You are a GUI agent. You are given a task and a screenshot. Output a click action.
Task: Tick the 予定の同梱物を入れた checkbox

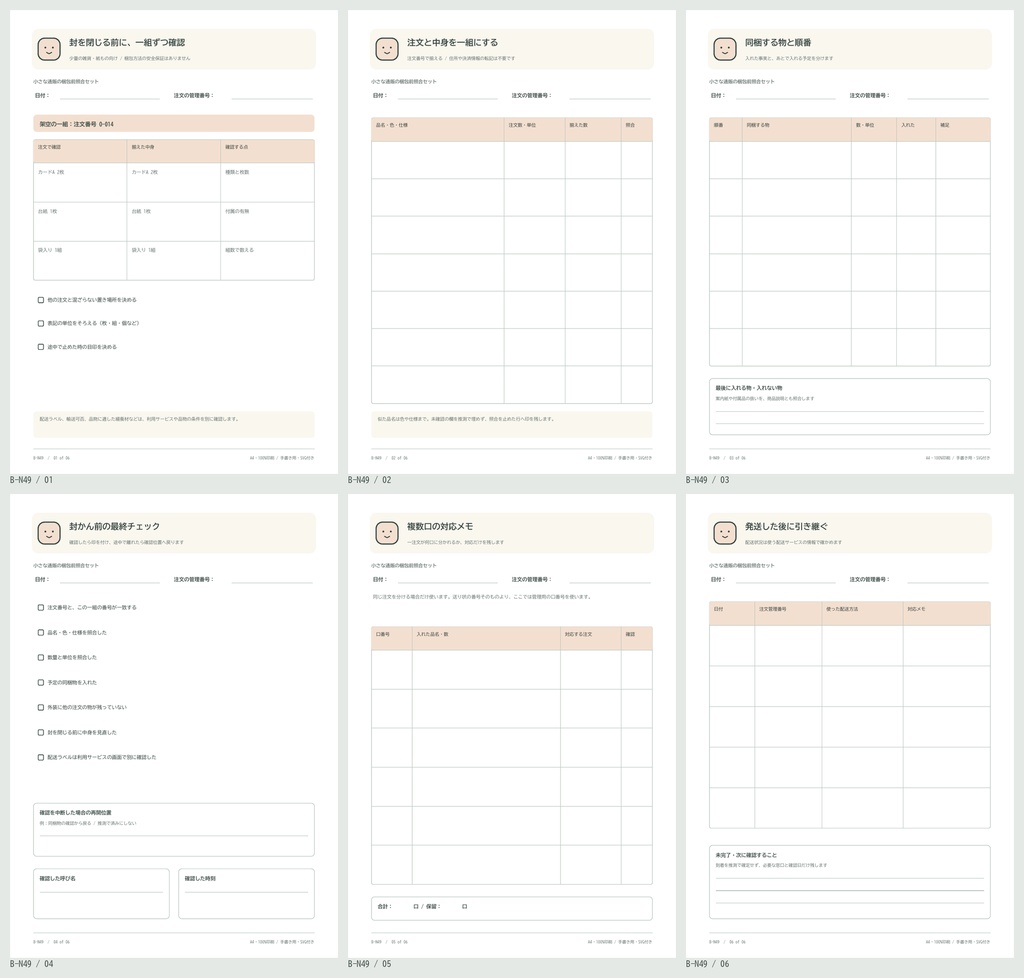click(x=40, y=683)
